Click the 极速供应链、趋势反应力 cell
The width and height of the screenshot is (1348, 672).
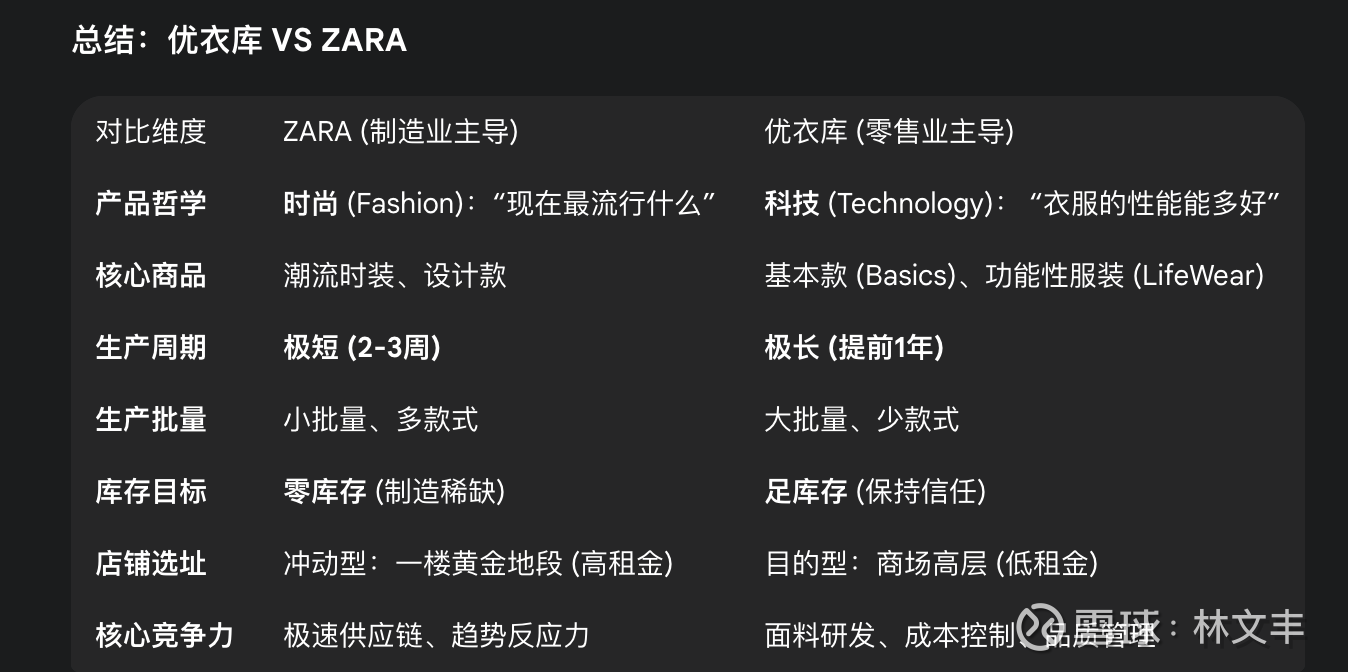(x=436, y=635)
